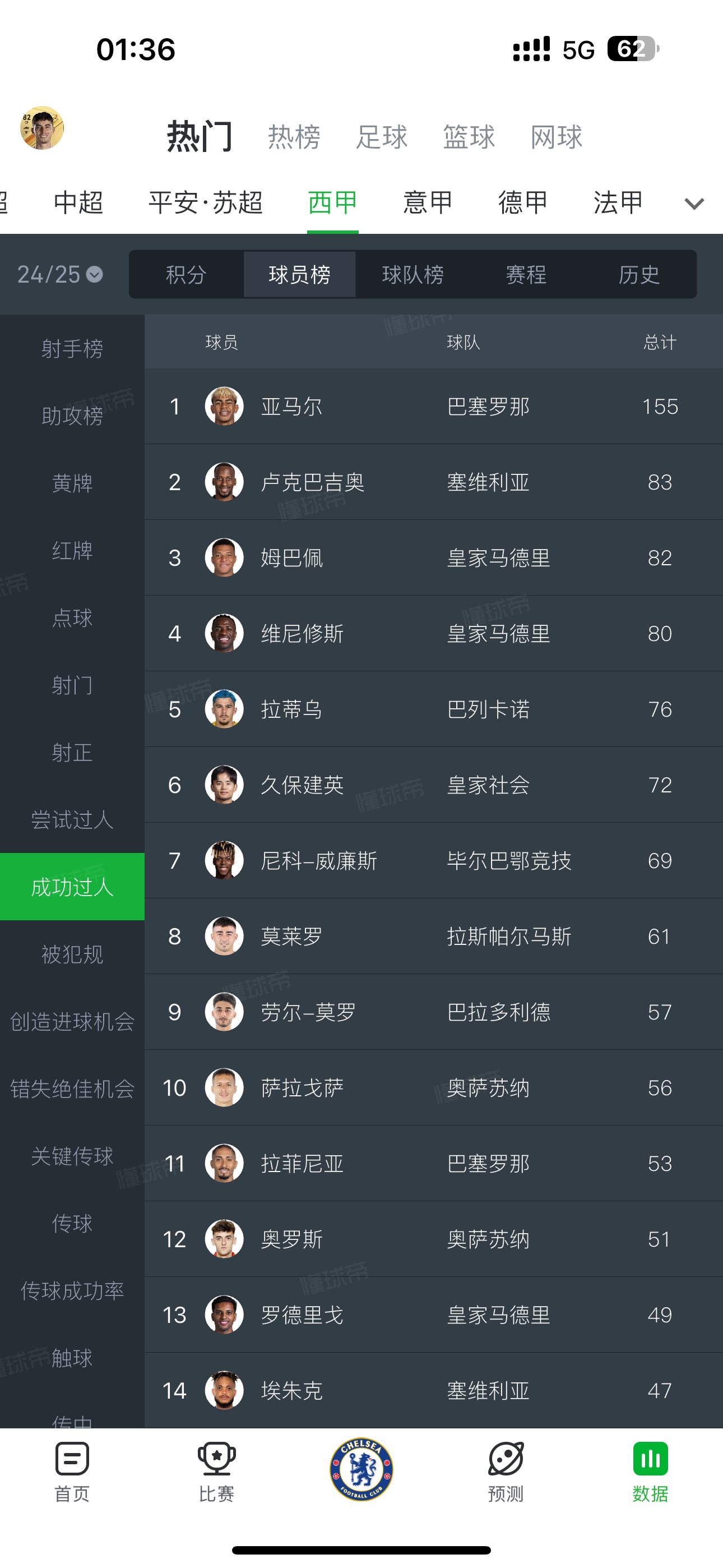Go to the 足球 top tab
This screenshot has width=723, height=1568.
pos(382,137)
